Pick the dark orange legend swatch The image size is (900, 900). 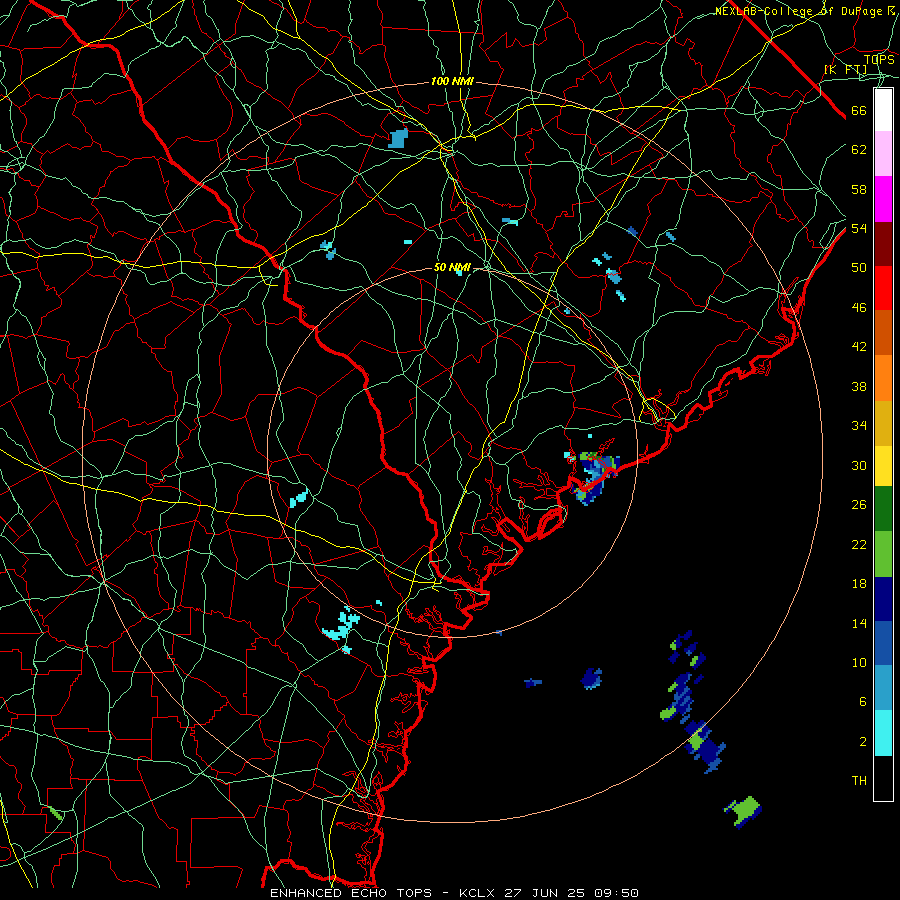point(883,333)
